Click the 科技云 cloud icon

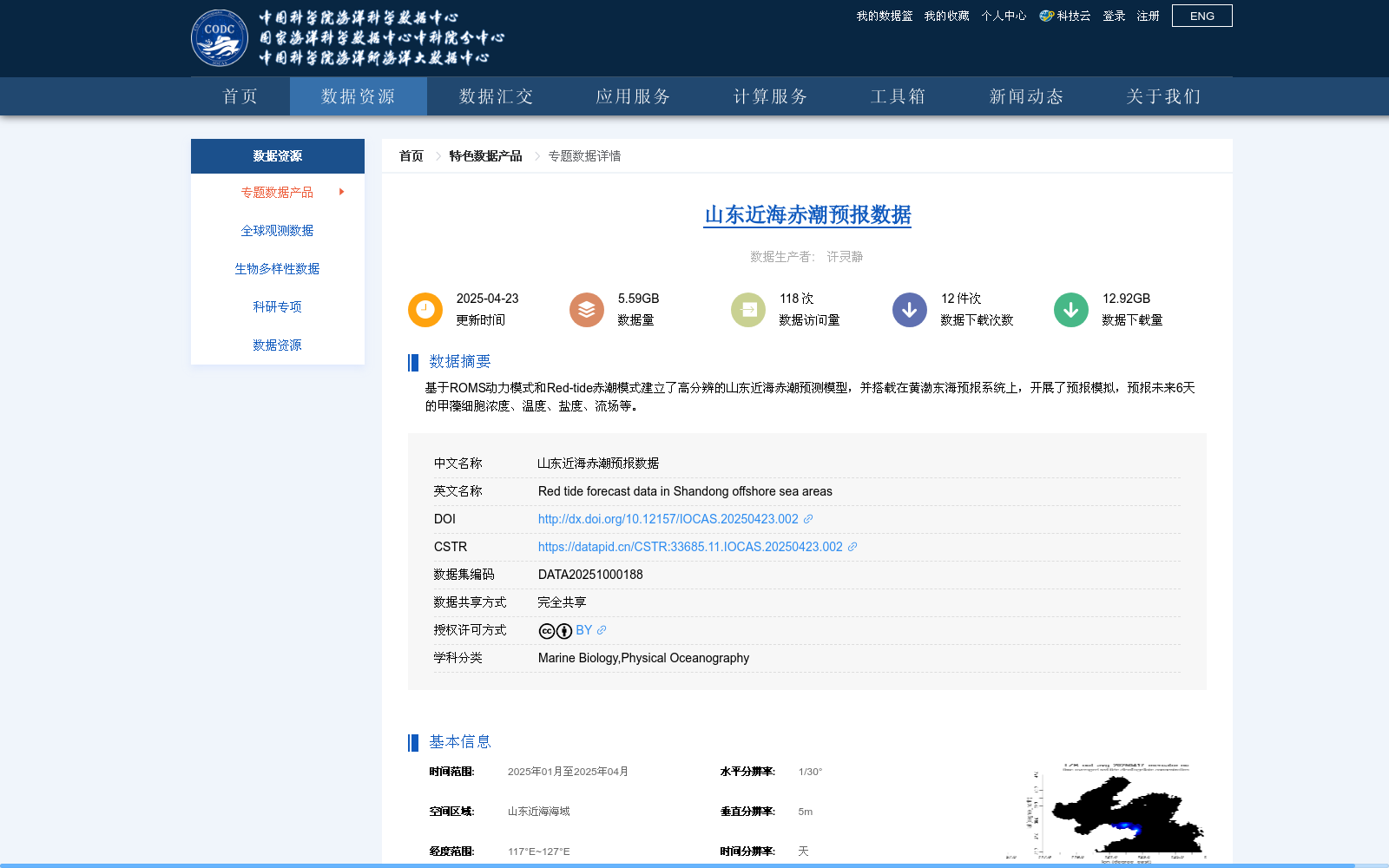(x=1047, y=16)
